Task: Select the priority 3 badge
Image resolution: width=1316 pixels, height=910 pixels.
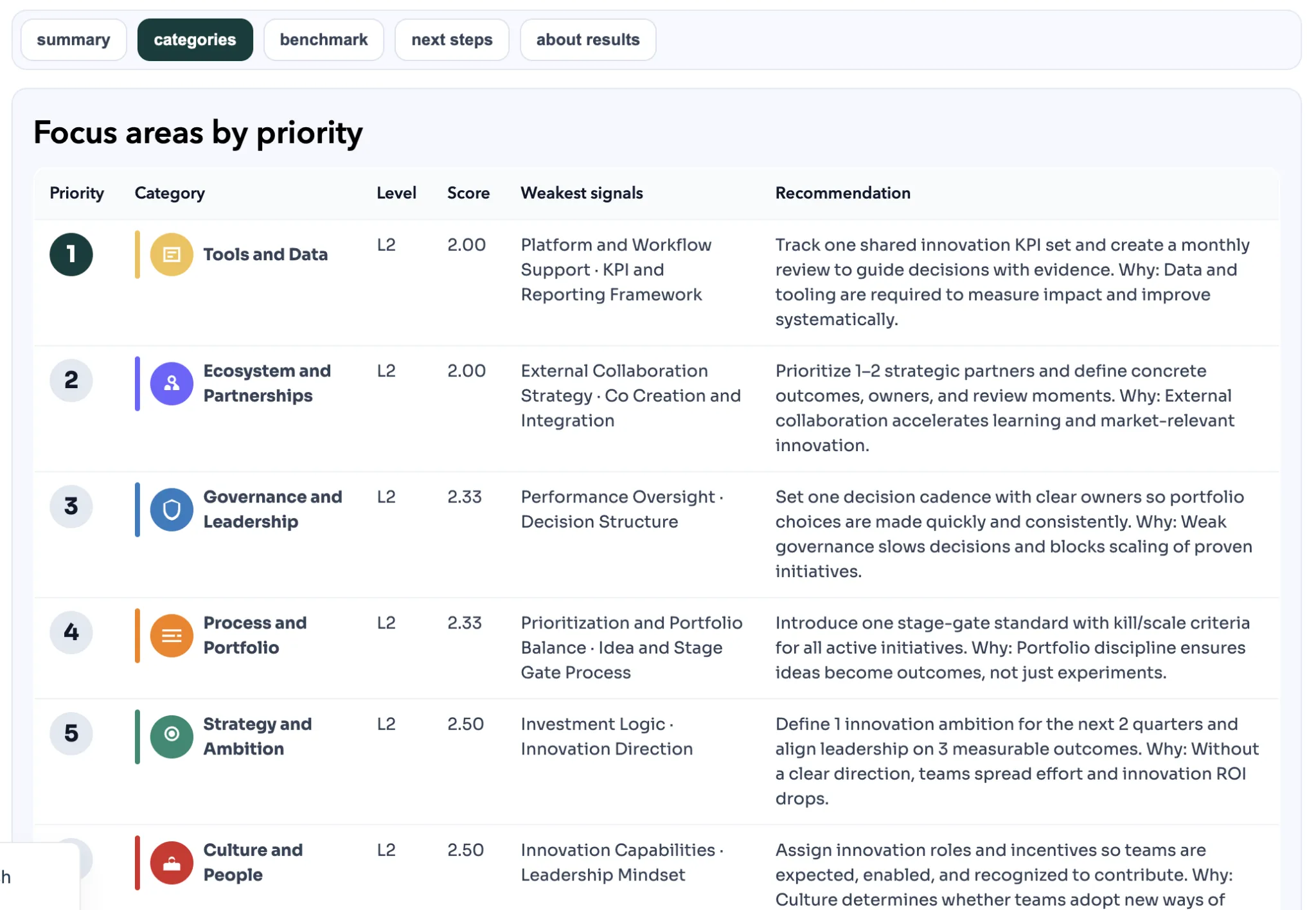Action: (x=71, y=506)
